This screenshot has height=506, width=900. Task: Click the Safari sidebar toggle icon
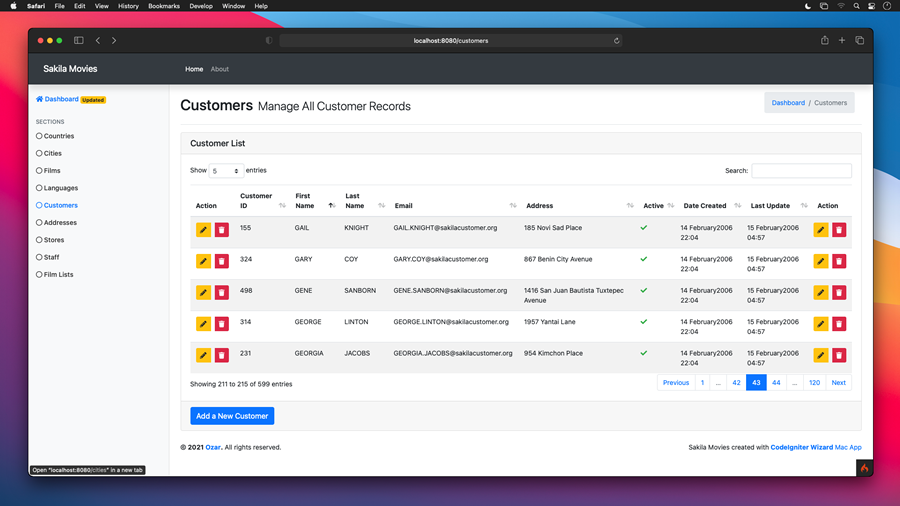point(79,41)
